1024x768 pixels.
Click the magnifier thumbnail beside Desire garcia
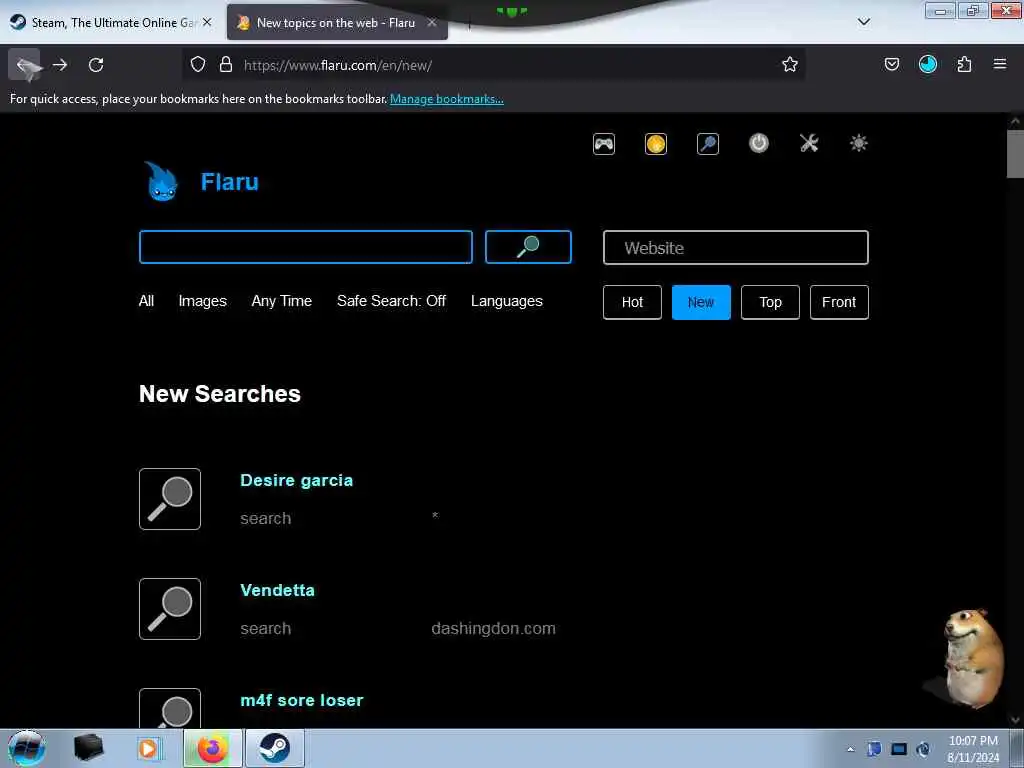click(x=170, y=499)
